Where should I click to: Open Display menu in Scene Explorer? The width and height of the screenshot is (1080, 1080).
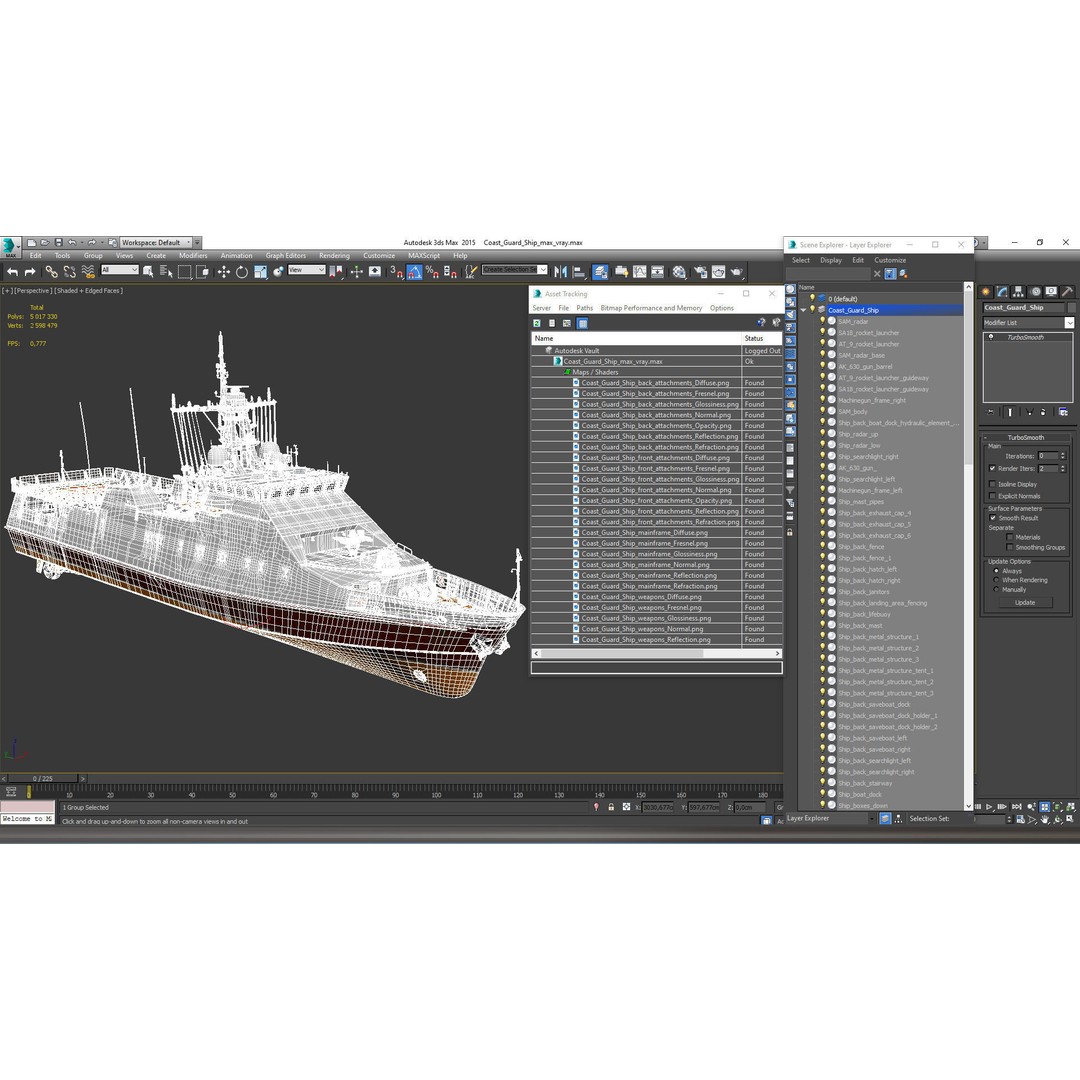(x=831, y=260)
